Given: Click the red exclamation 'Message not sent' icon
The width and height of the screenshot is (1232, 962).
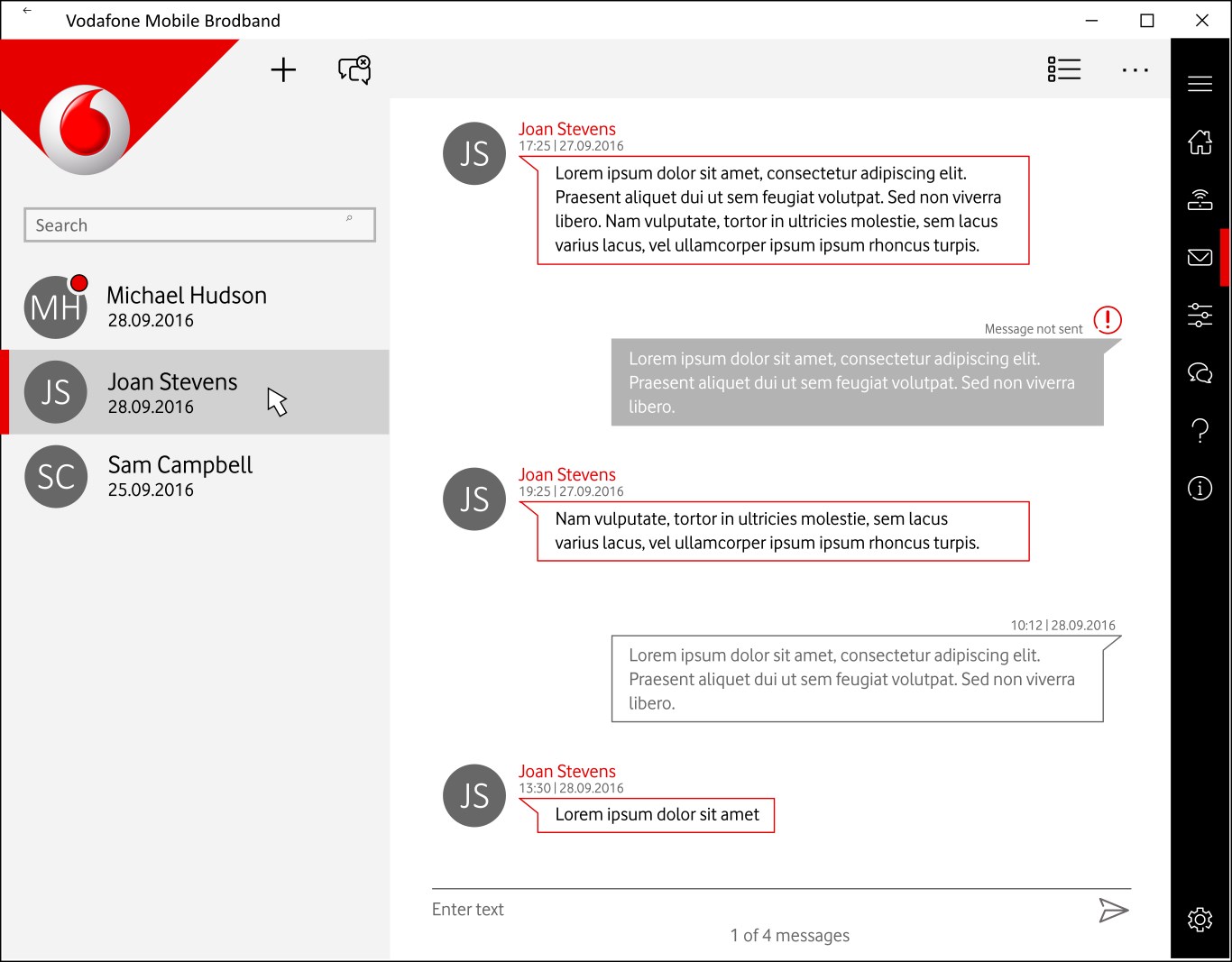Looking at the screenshot, I should pos(1108,319).
